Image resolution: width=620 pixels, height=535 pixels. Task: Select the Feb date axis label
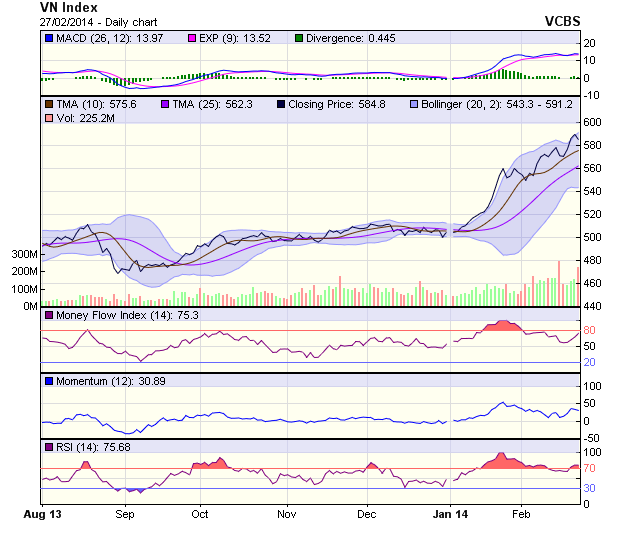pos(521,514)
